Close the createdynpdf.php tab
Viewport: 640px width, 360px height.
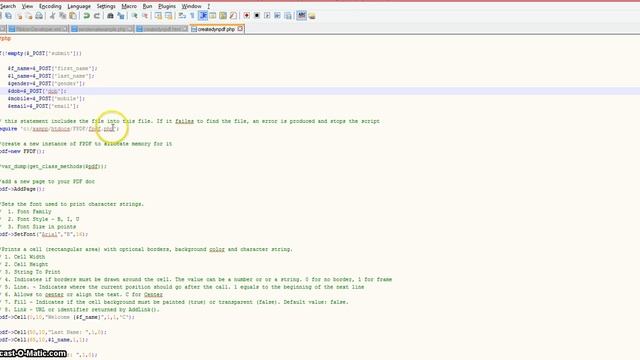point(240,29)
